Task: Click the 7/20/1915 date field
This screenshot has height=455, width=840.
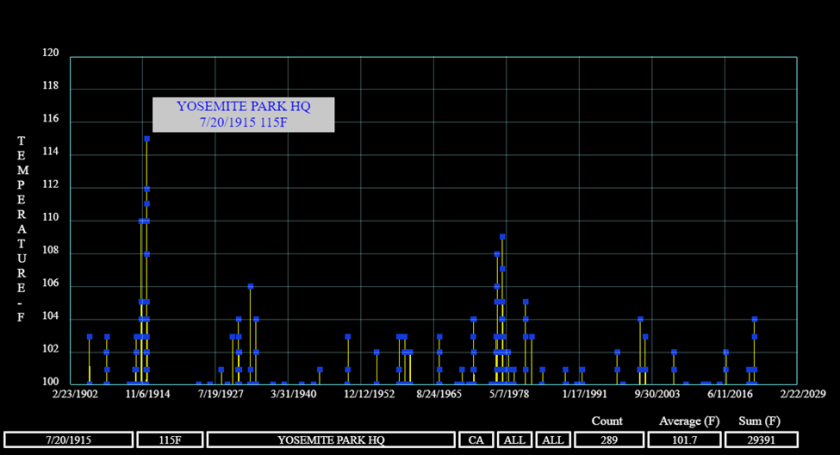Action: [68, 440]
